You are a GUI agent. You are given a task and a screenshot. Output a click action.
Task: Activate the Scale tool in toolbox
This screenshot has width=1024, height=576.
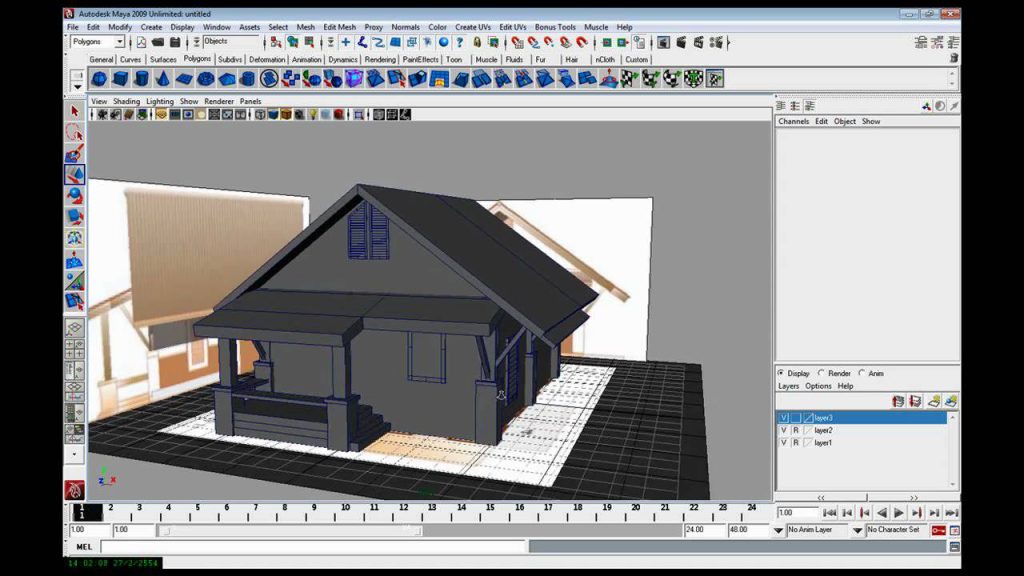74,217
